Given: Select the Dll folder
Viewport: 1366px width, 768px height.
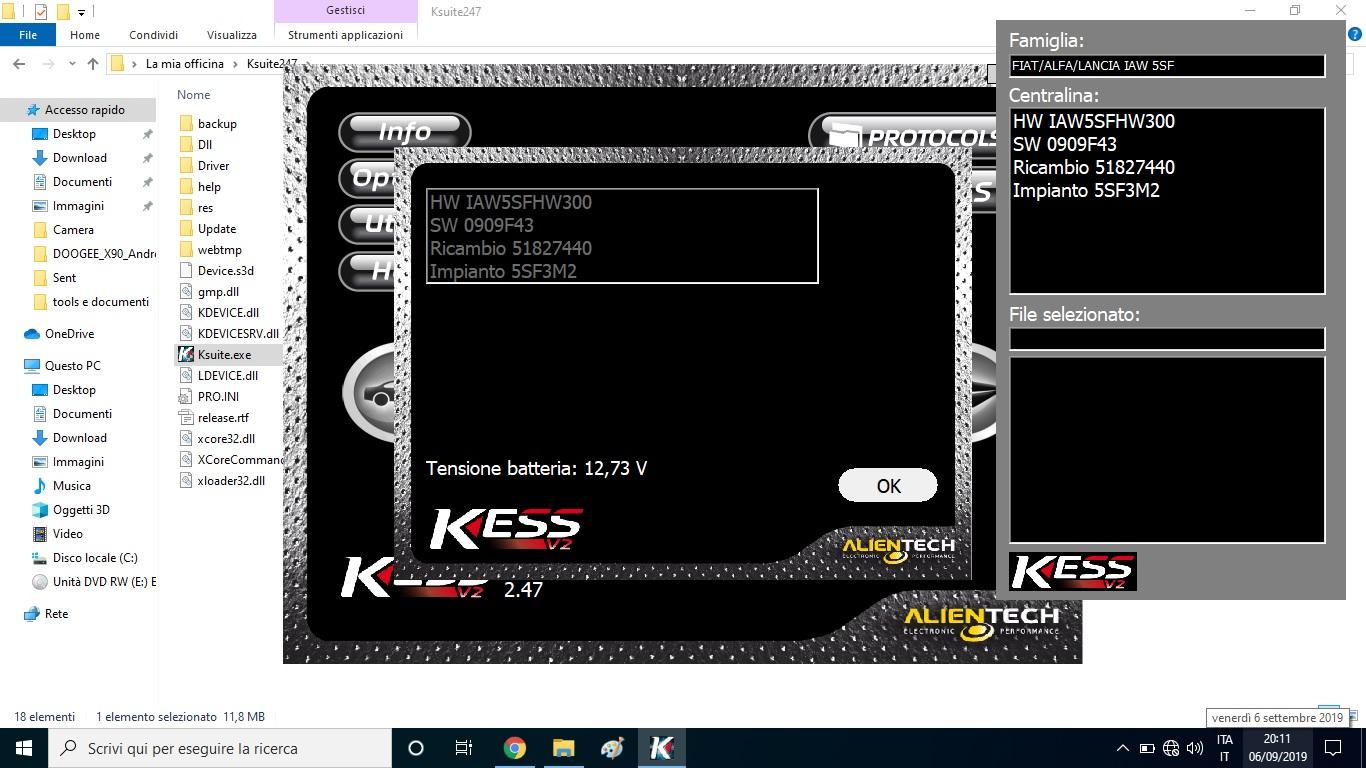Looking at the screenshot, I should coord(205,144).
